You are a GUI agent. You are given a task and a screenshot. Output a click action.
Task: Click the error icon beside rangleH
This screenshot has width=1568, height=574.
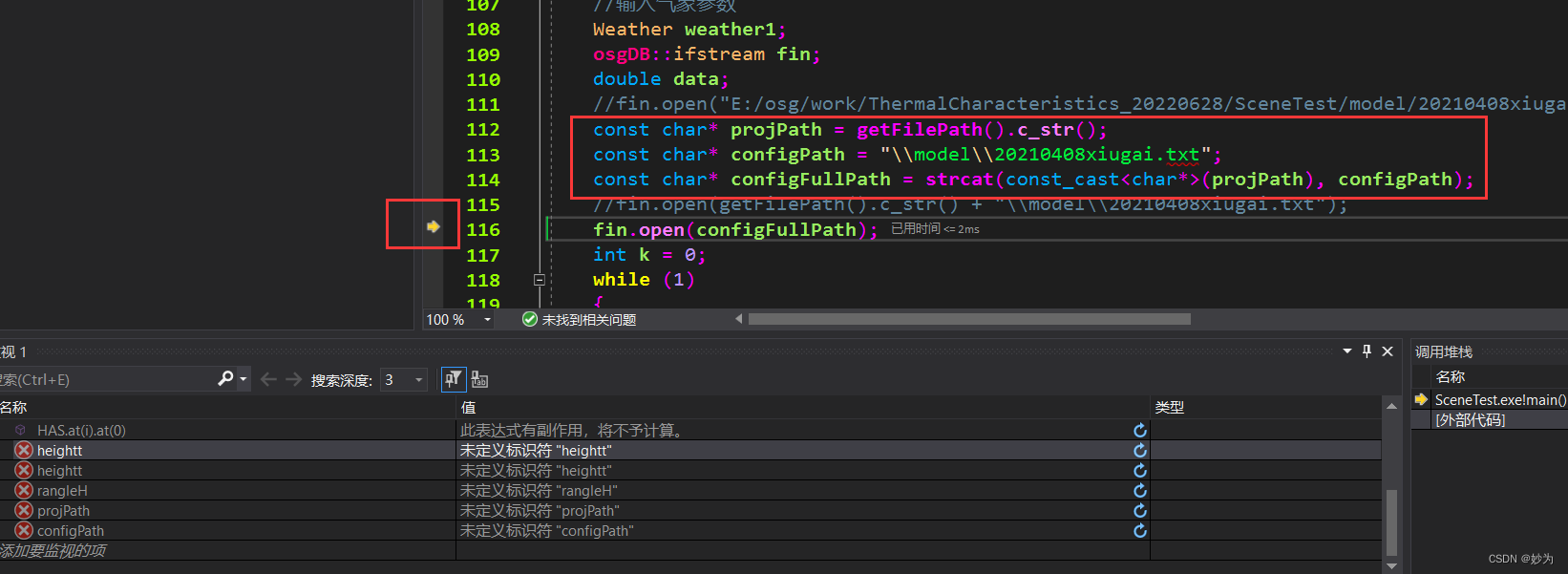pyautogui.click(x=24, y=490)
